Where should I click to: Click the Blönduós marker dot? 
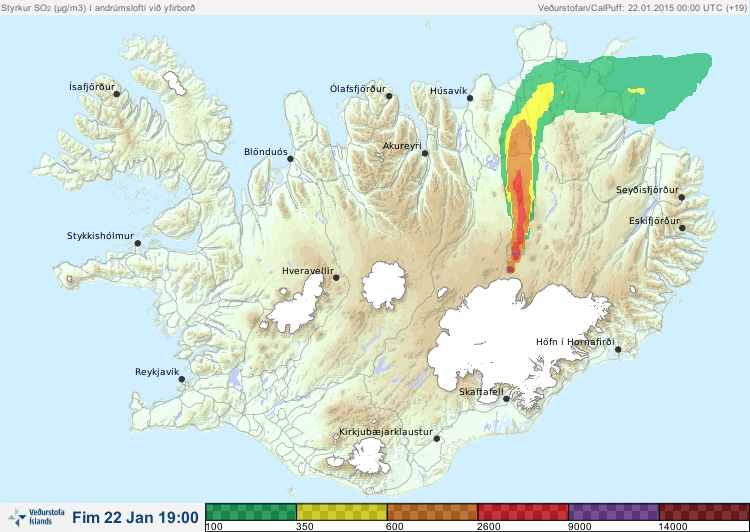click(290, 159)
